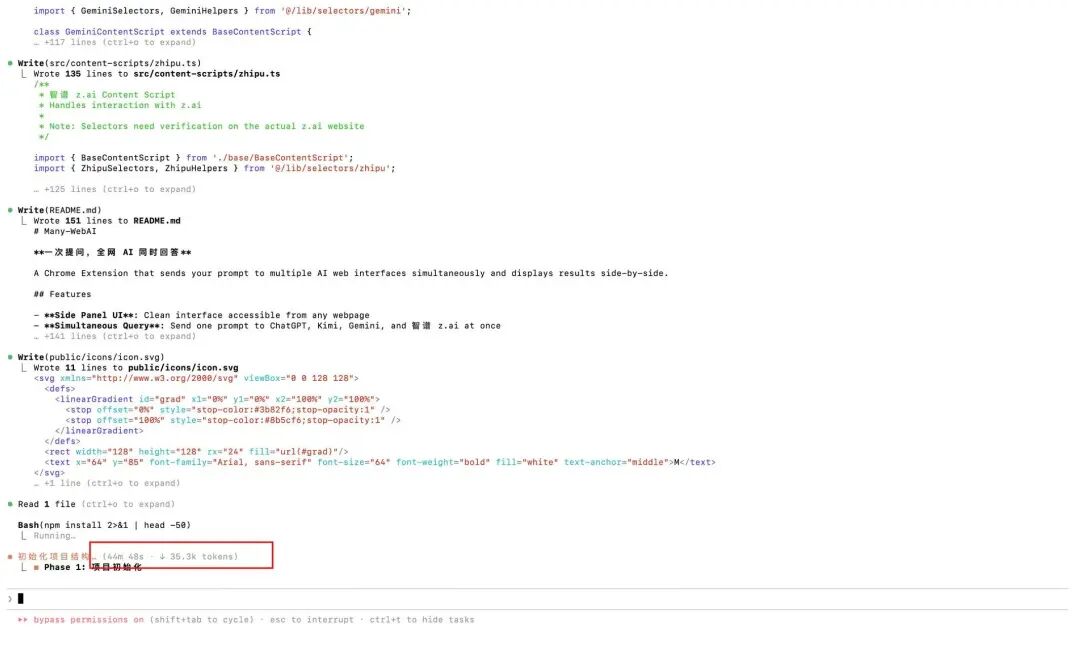Click the orange status bullet before 初始化项目结构
This screenshot has width=1080, height=648.
10,556
